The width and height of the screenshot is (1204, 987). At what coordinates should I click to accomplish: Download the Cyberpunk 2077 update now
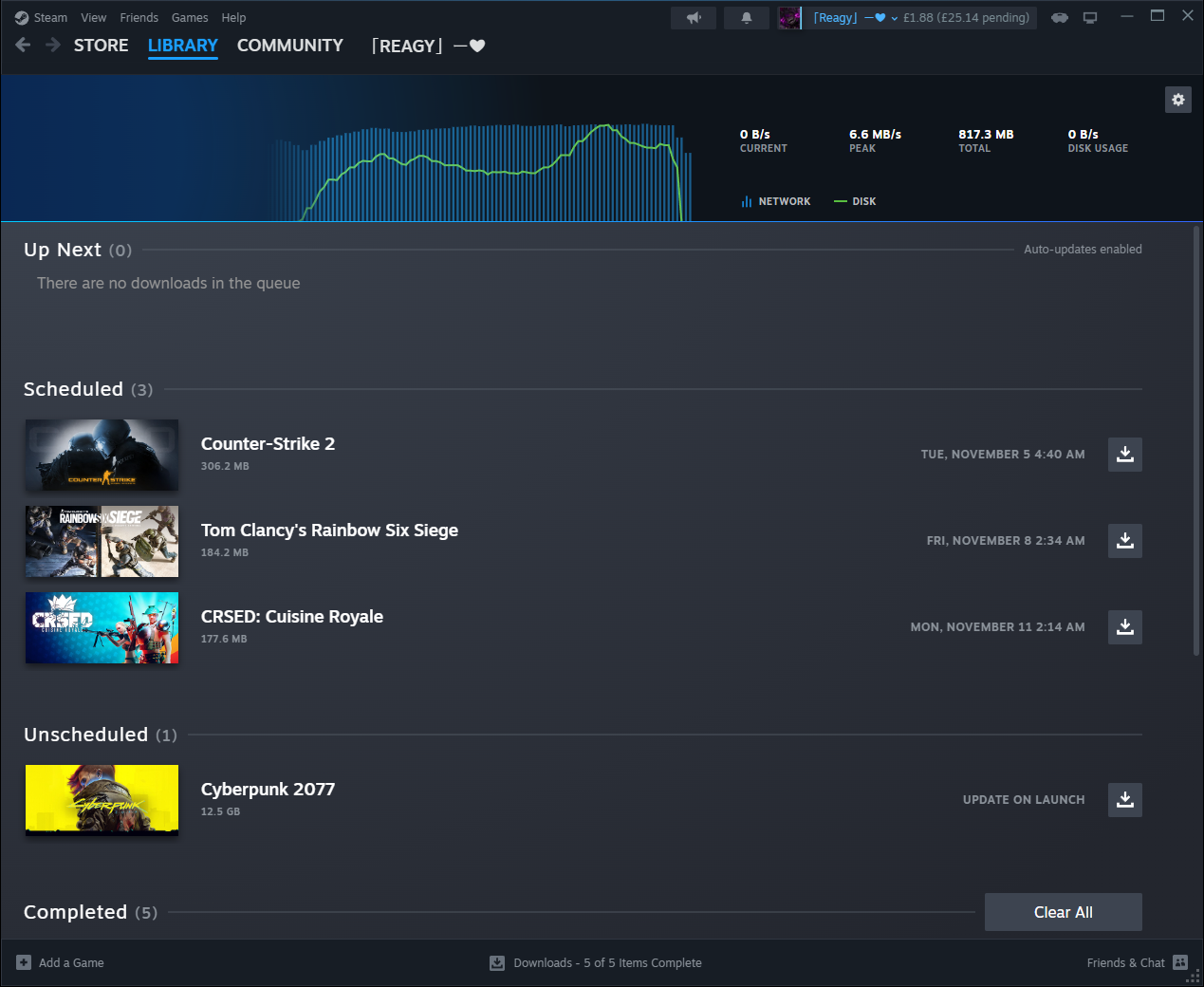point(1125,800)
